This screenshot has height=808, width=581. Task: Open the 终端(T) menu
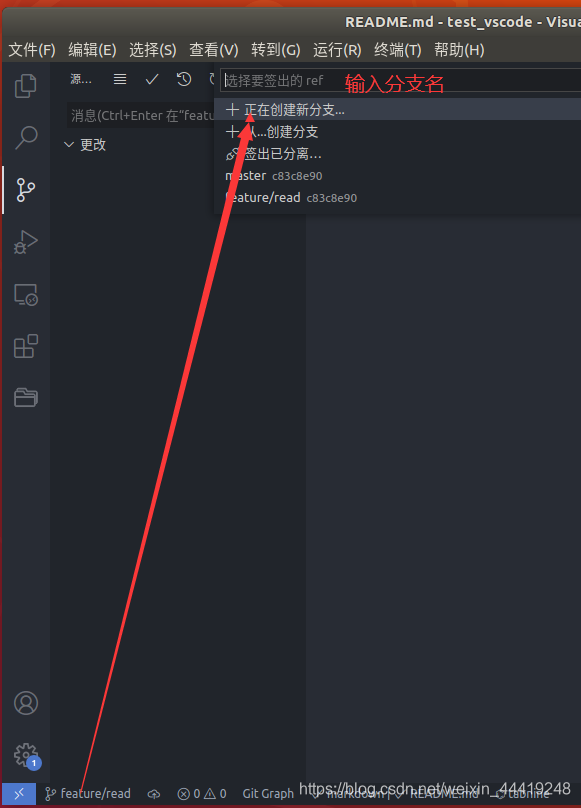coord(397,50)
